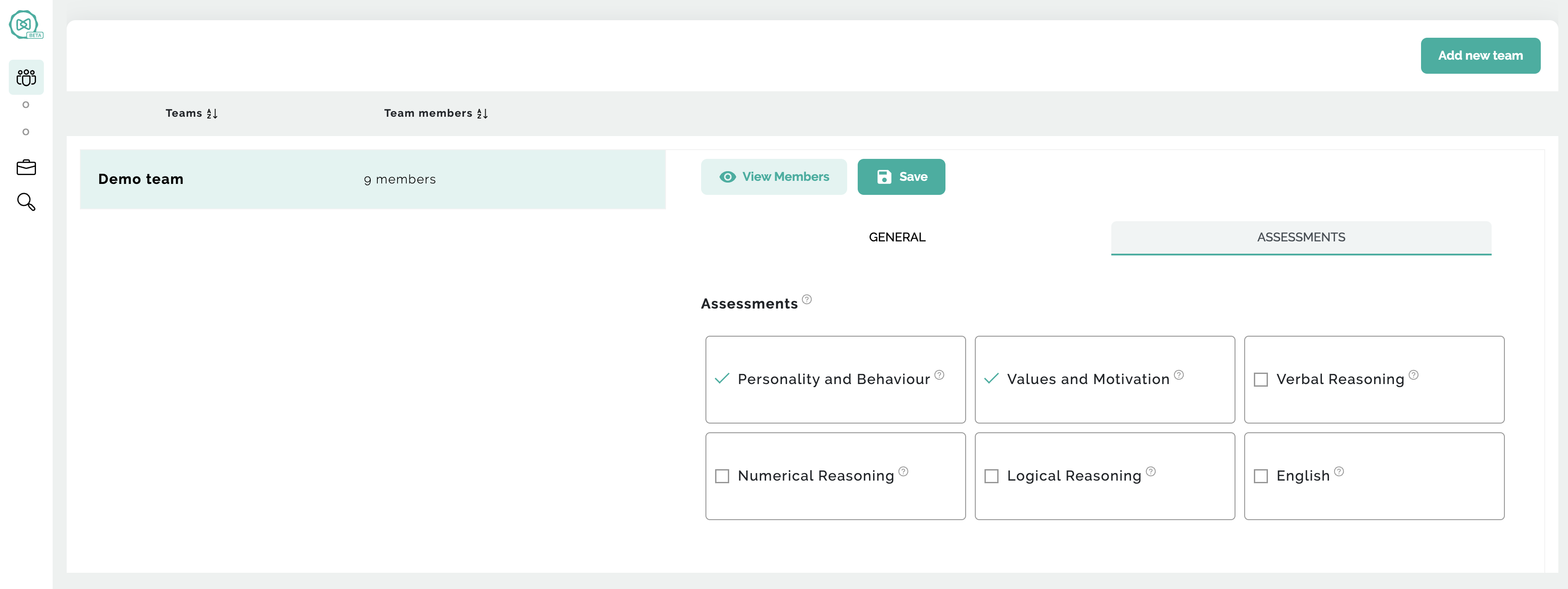The image size is (1568, 589).
Task: Click the Add new team button
Action: click(1480, 55)
